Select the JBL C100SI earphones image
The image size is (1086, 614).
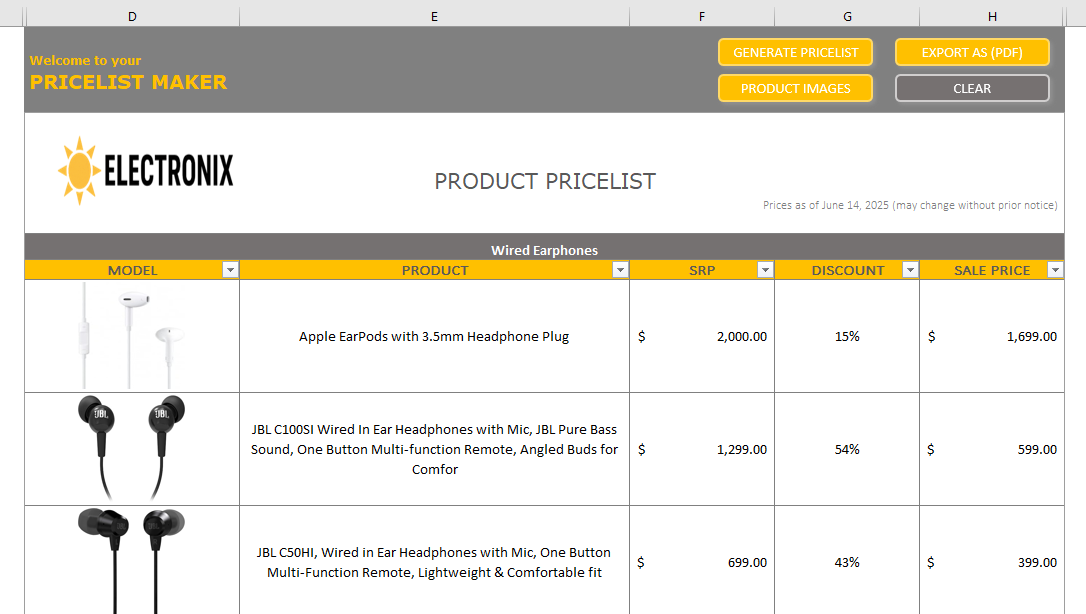pyautogui.click(x=132, y=448)
